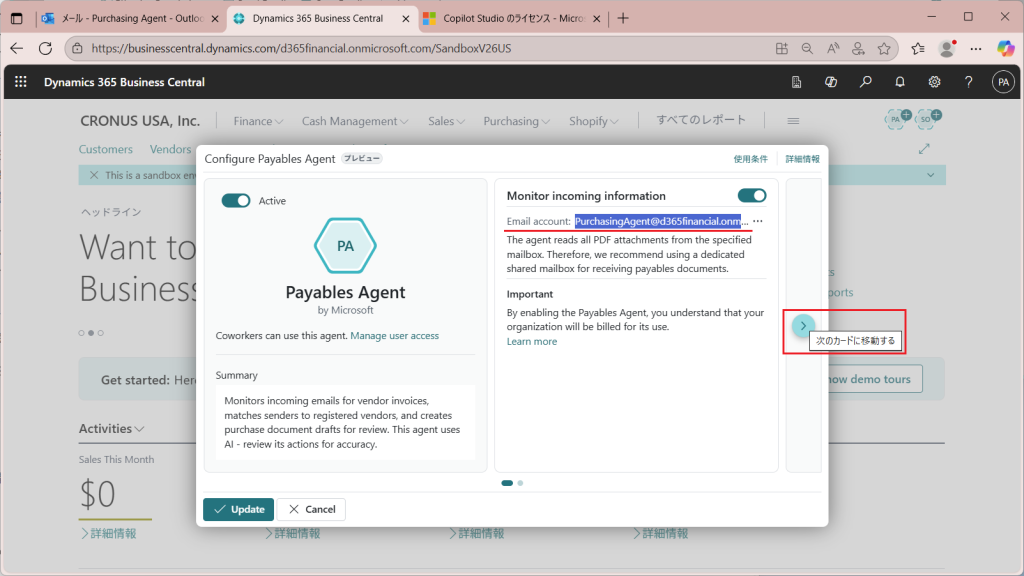
Task: Click the search magnifier in Business Central header
Action: 865,82
